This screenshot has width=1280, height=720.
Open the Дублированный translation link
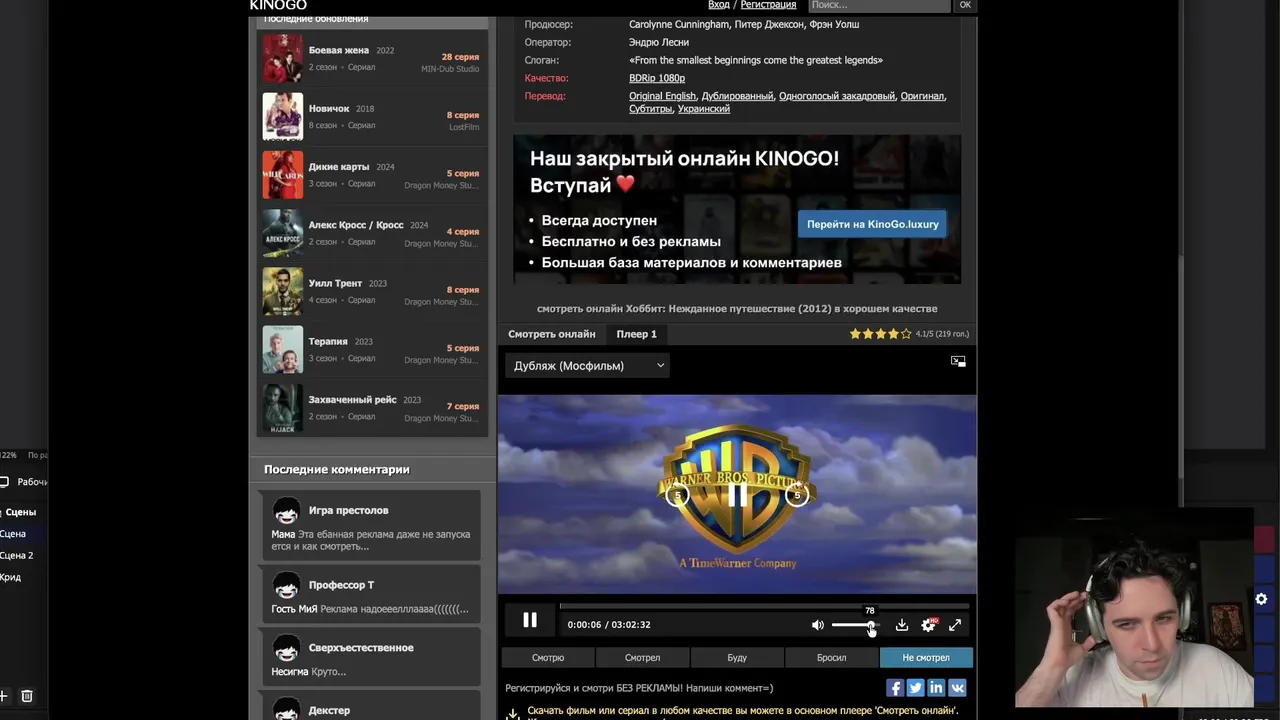click(x=737, y=96)
